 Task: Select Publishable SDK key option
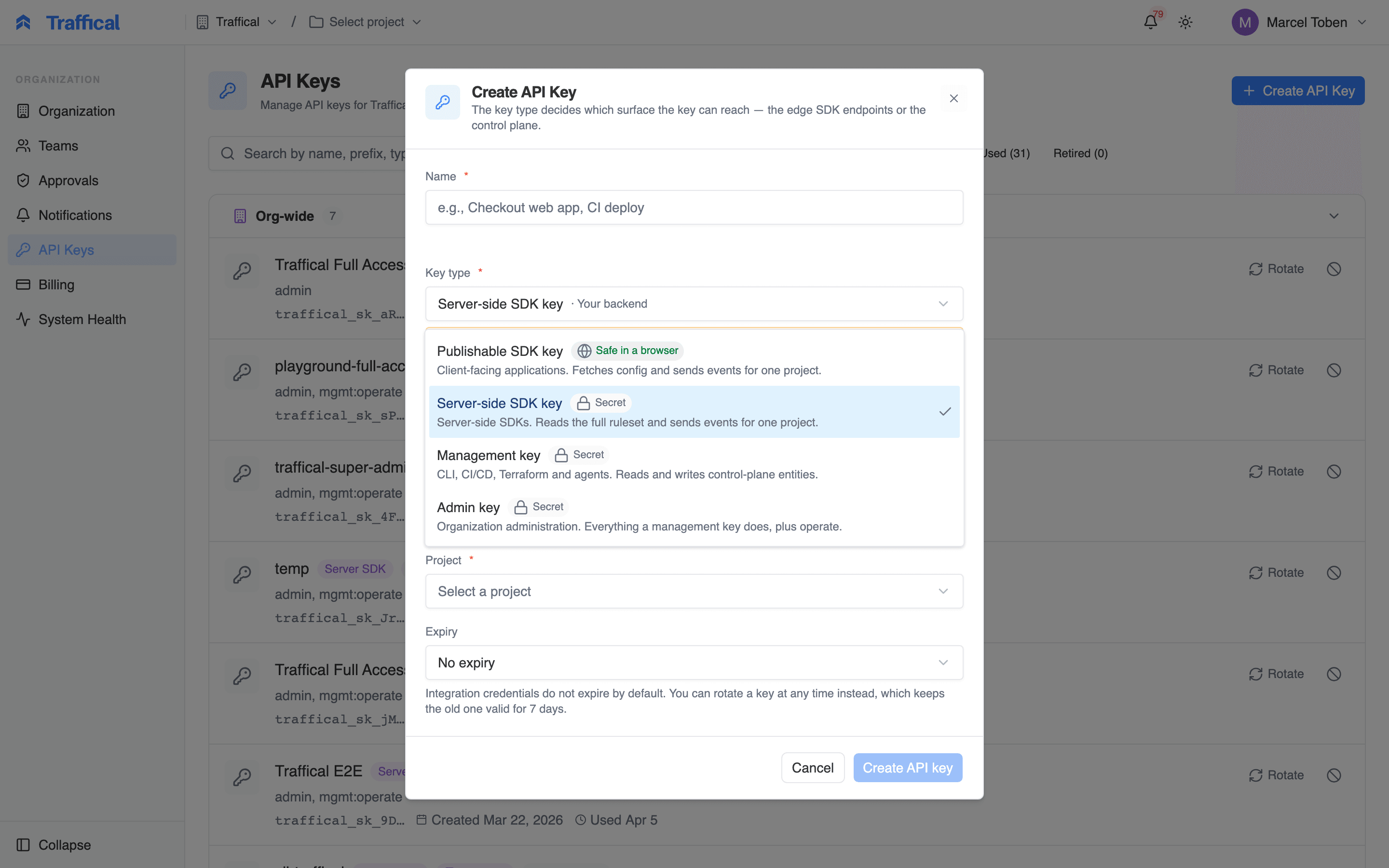[694, 360]
